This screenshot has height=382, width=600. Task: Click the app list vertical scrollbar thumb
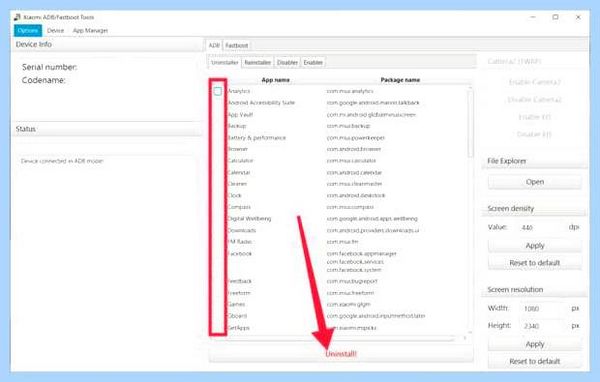point(470,123)
